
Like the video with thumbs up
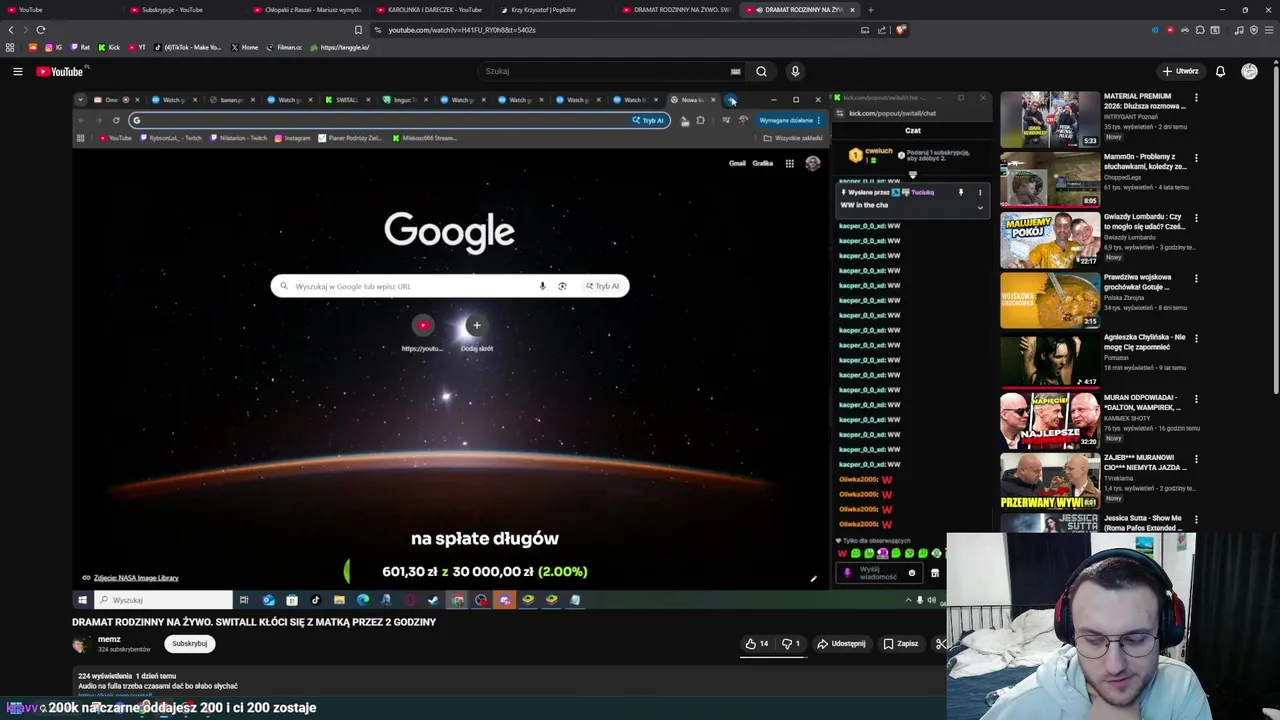[x=757, y=644]
